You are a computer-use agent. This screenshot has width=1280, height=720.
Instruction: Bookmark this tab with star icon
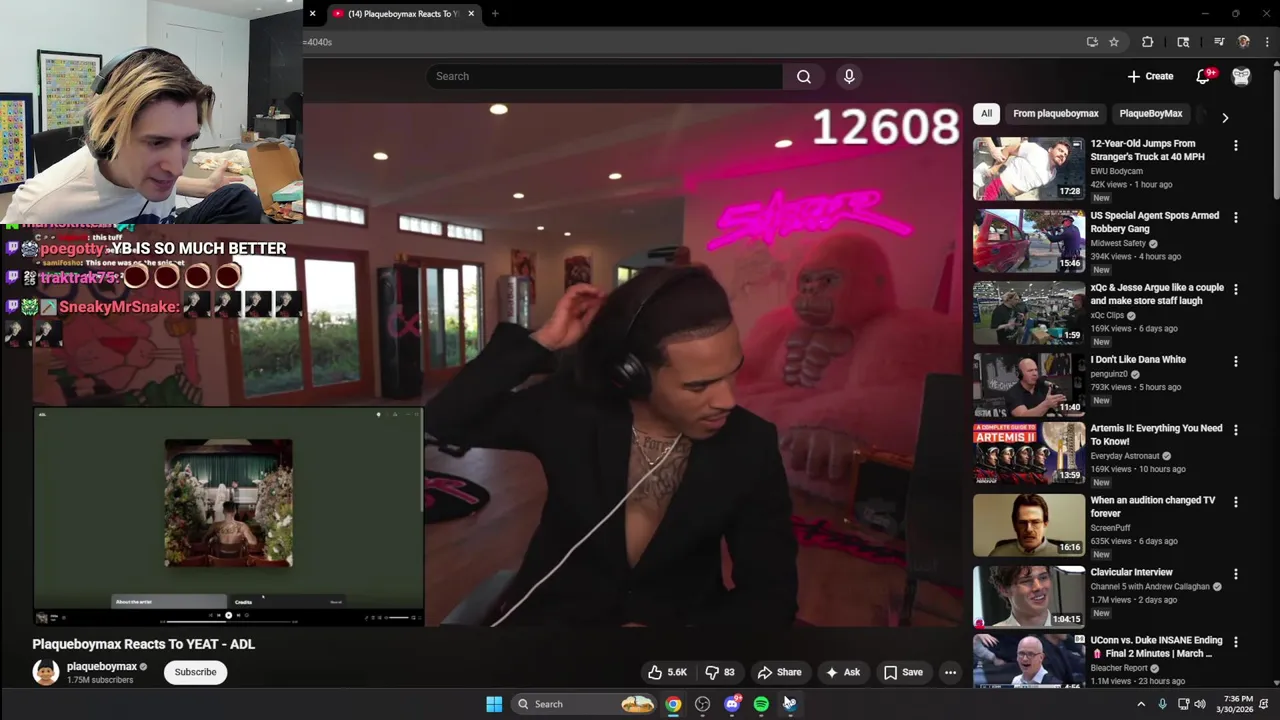1114,42
